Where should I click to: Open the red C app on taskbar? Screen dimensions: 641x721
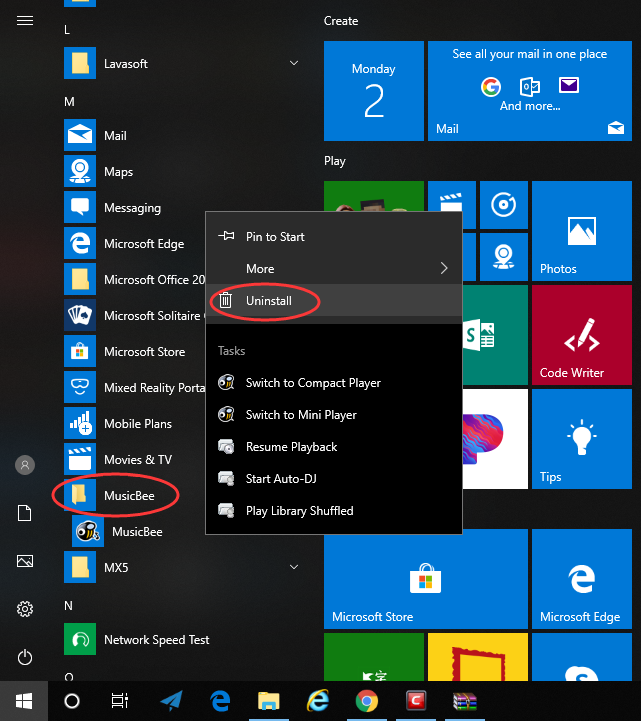pyautogui.click(x=416, y=701)
